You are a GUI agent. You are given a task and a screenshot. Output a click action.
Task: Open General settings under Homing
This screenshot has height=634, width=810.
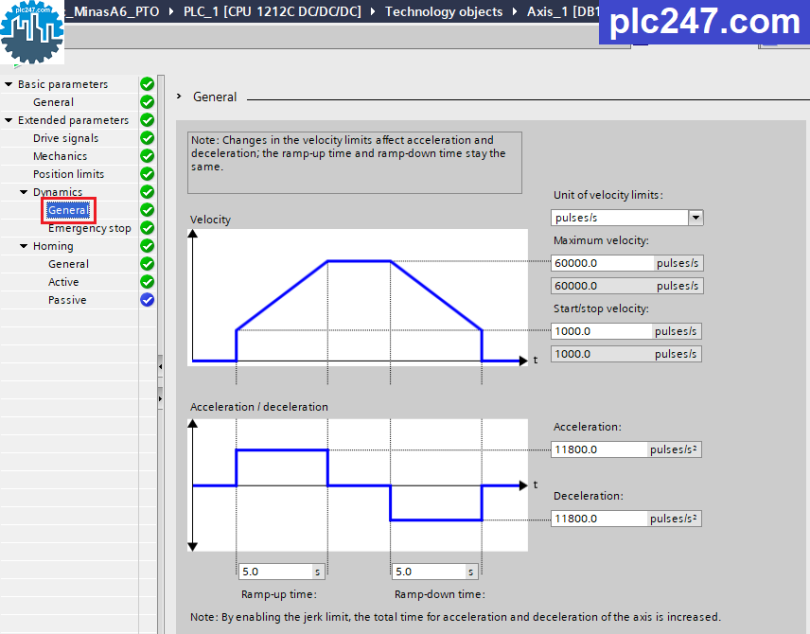(68, 264)
